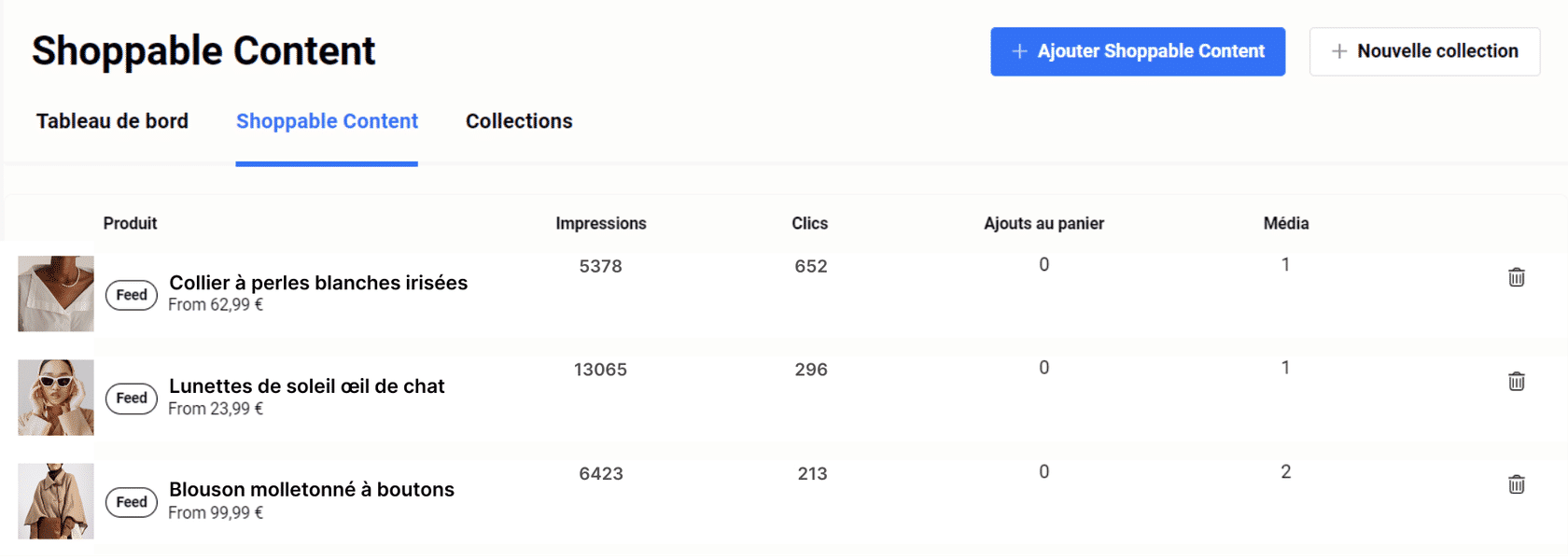
Task: Sort by the Impressions column header
Action: (x=600, y=223)
